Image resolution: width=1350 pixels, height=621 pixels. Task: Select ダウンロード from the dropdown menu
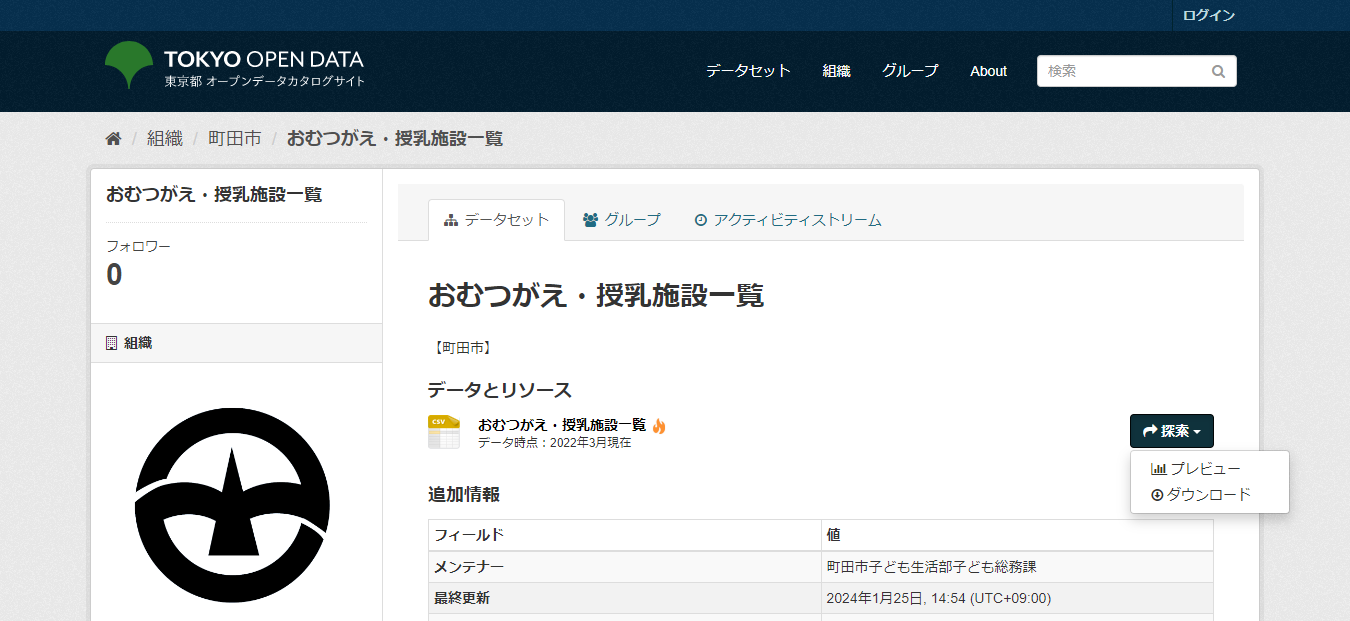[1201, 495]
